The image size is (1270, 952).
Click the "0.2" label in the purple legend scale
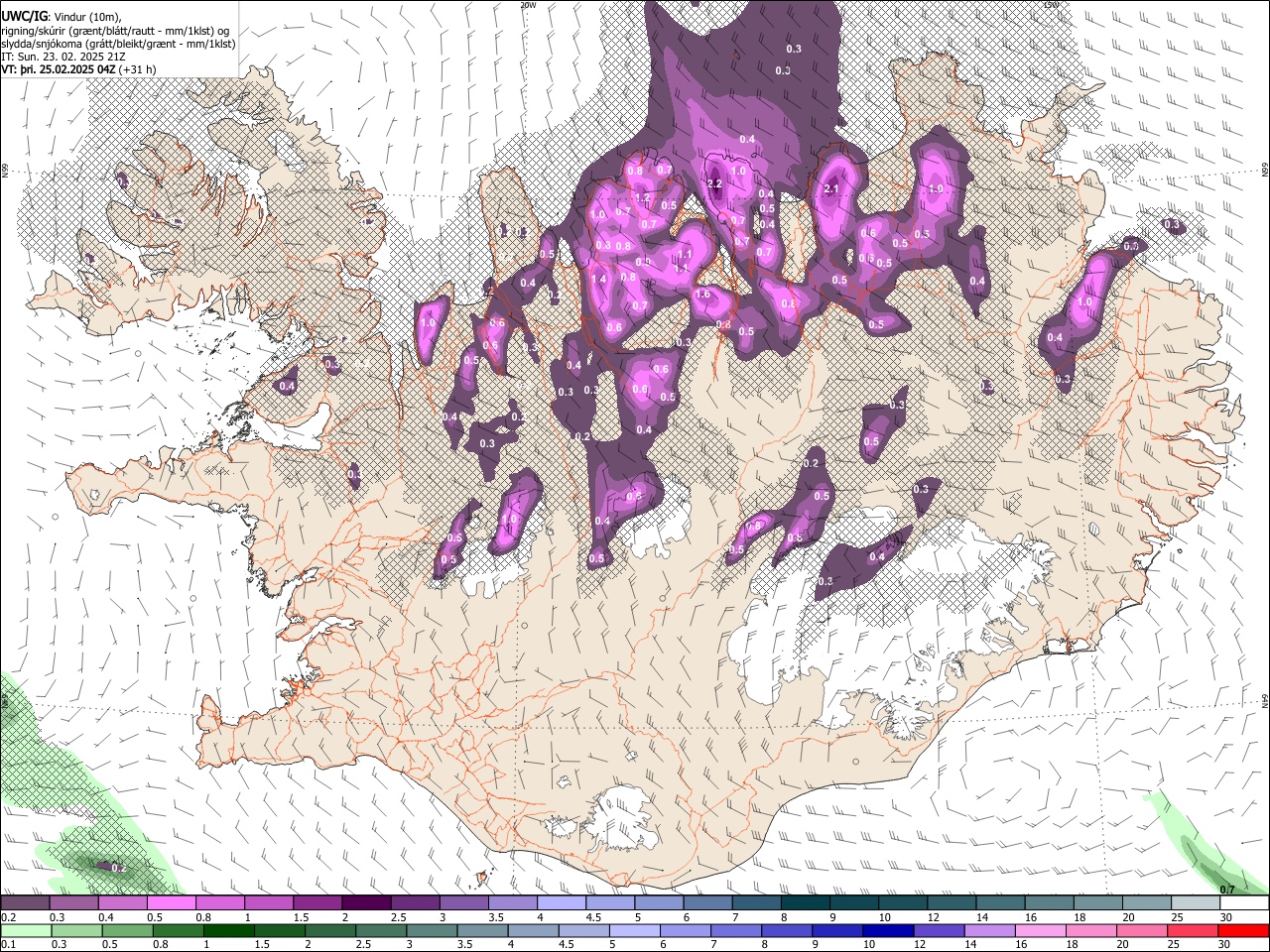(x=8, y=917)
